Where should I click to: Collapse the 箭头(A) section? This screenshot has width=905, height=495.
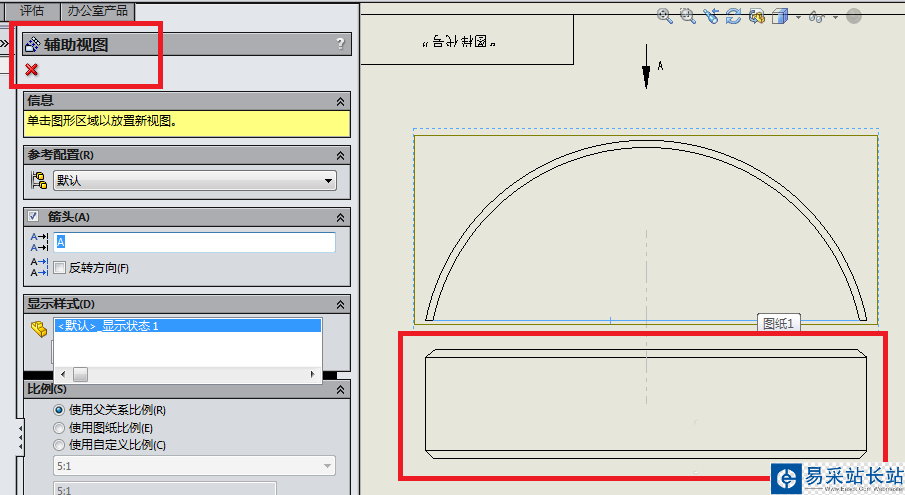click(341, 218)
